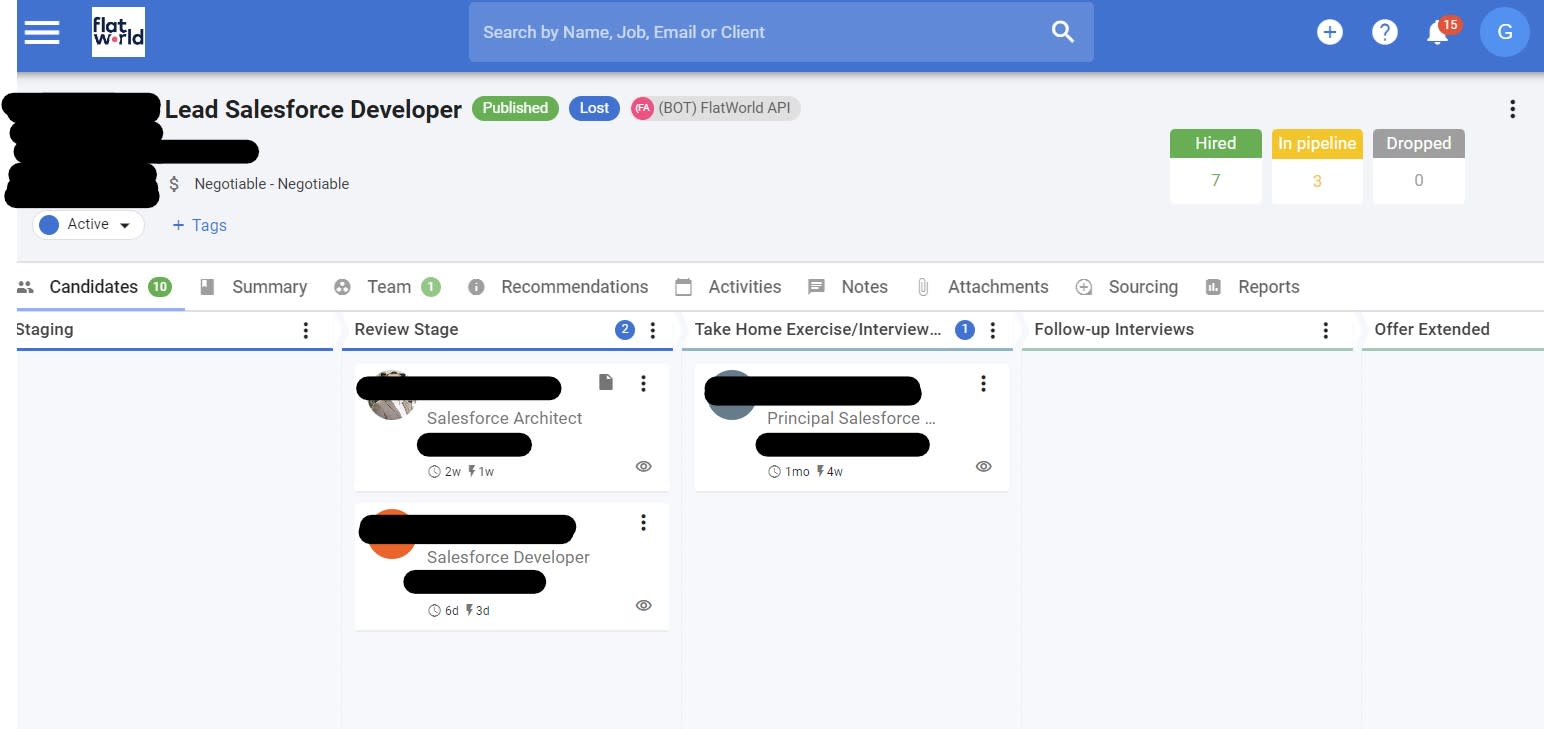This screenshot has width=1544, height=729.
Task: Click document icon on Salesforce Architect card
Action: click(x=605, y=382)
